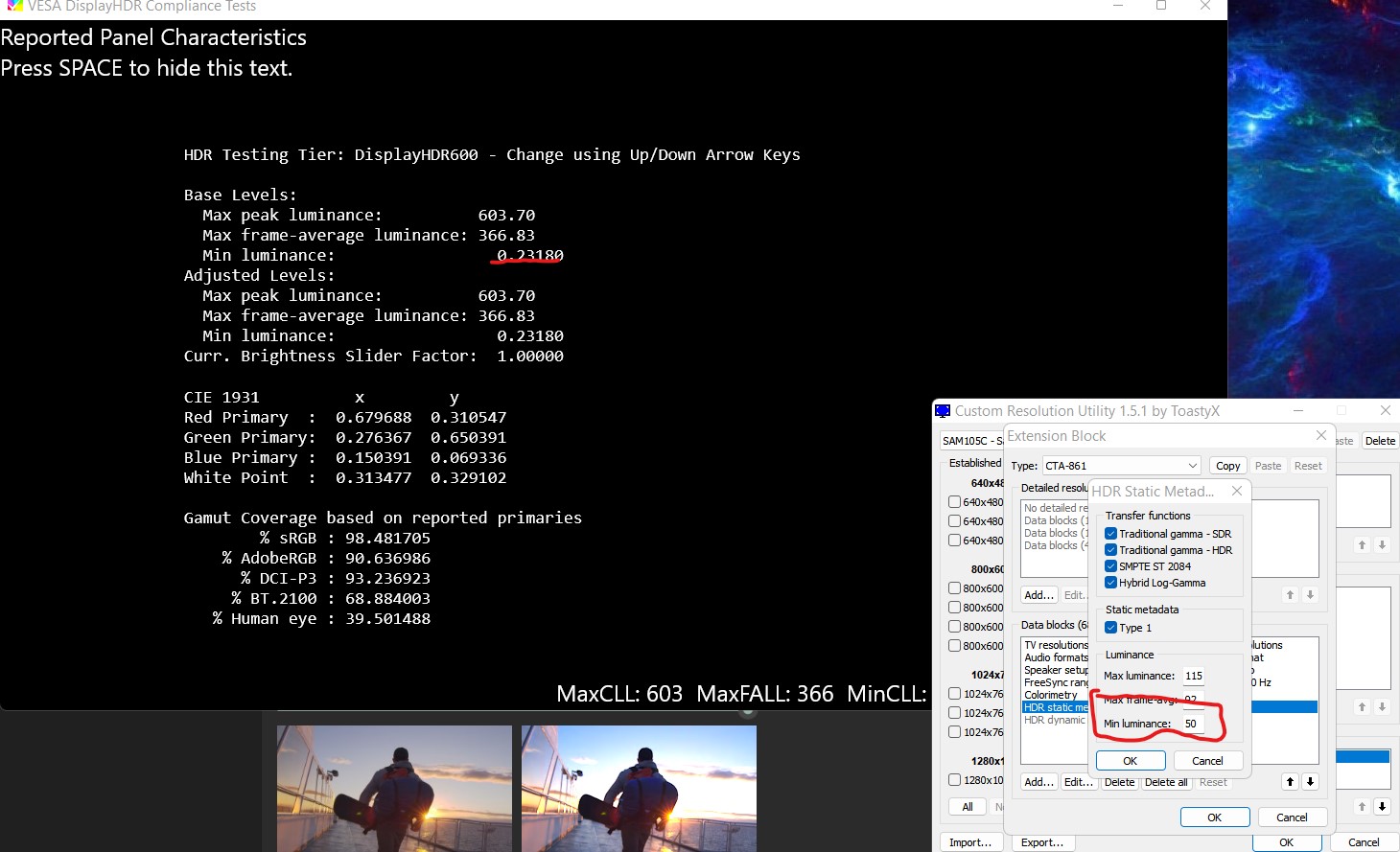
Task: Open the SAM105C monitor dropdown in CRU
Action: coord(971,441)
